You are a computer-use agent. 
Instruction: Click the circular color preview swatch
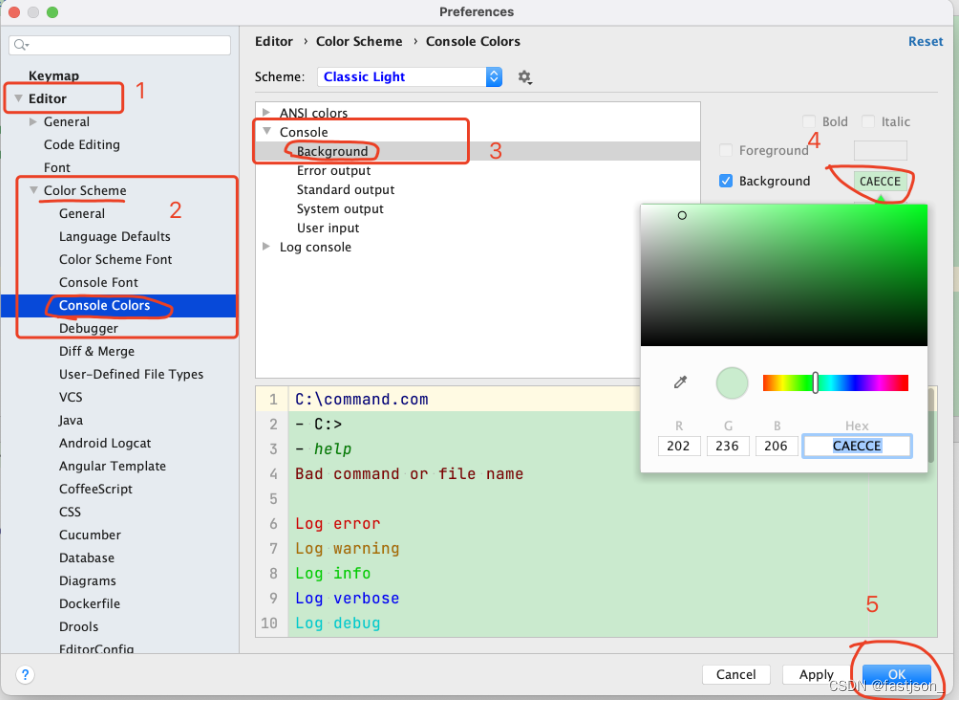pyautogui.click(x=732, y=383)
